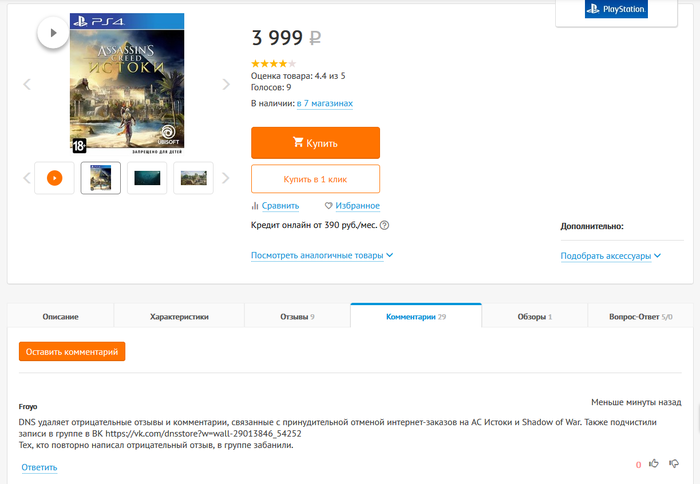The width and height of the screenshot is (700, 484).
Task: Play the product video overlay button
Action: click(53, 33)
